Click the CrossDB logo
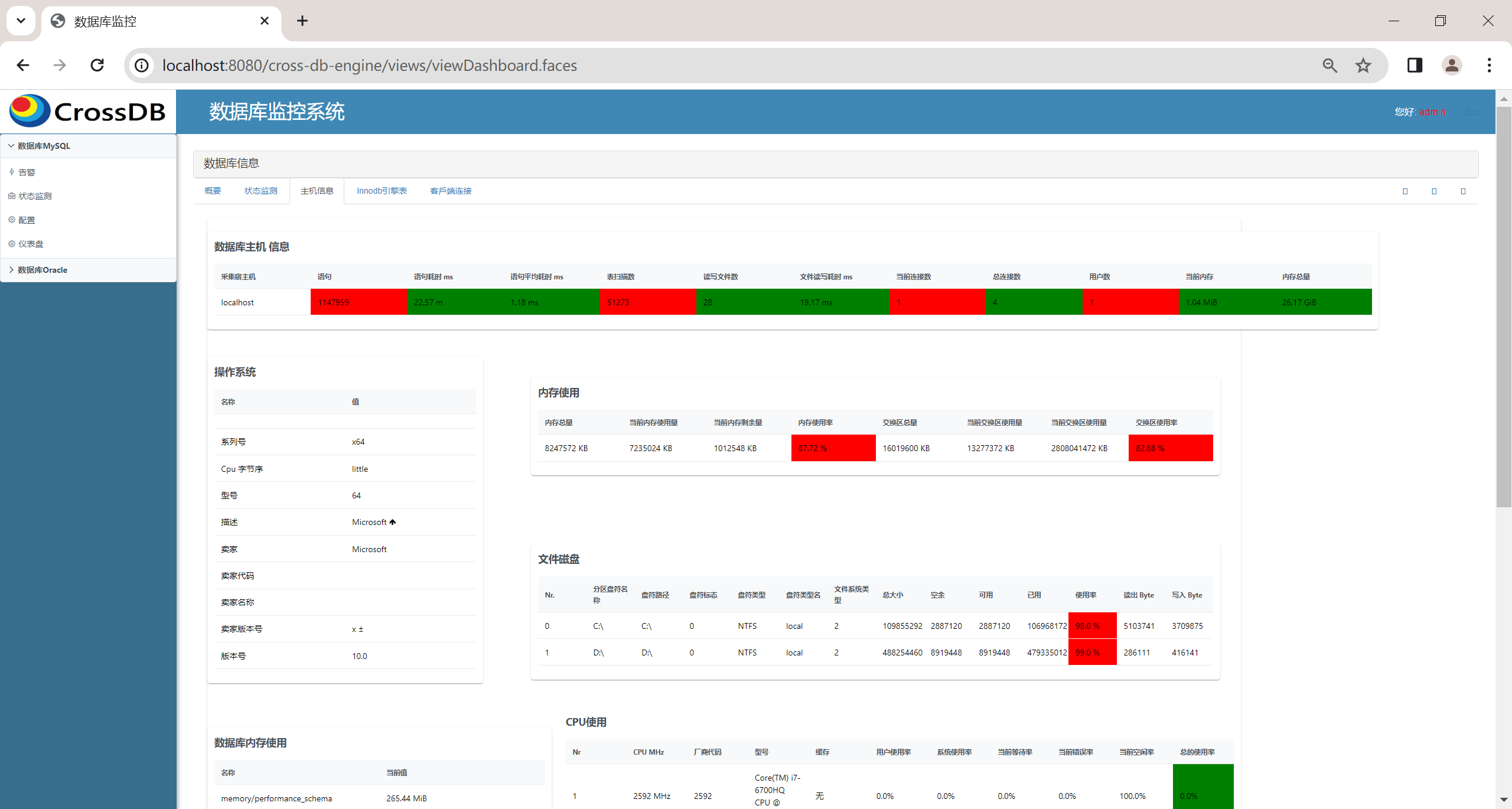The width and height of the screenshot is (1512, 809). [x=87, y=112]
